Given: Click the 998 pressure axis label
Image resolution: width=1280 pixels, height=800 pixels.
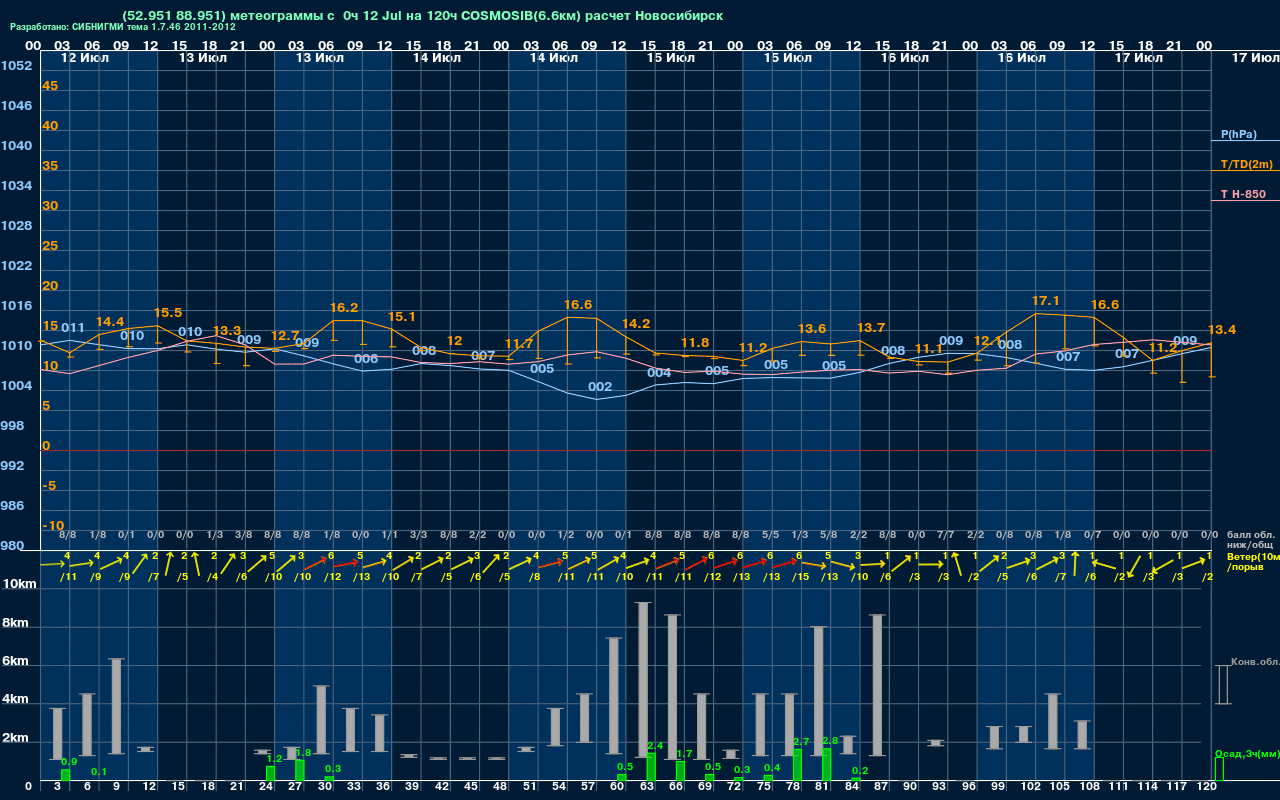Looking at the screenshot, I should [12, 426].
